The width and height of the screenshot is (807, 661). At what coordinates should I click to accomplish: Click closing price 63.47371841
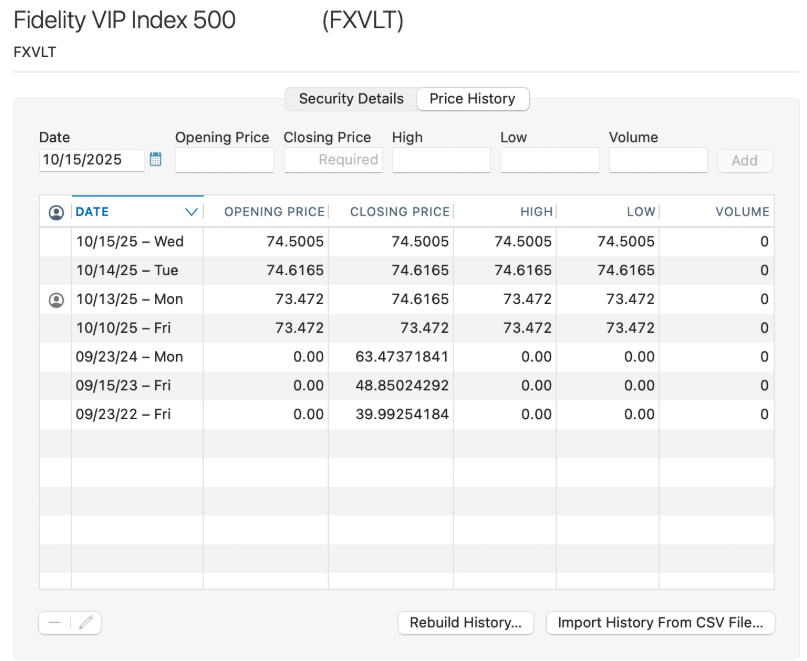point(402,357)
